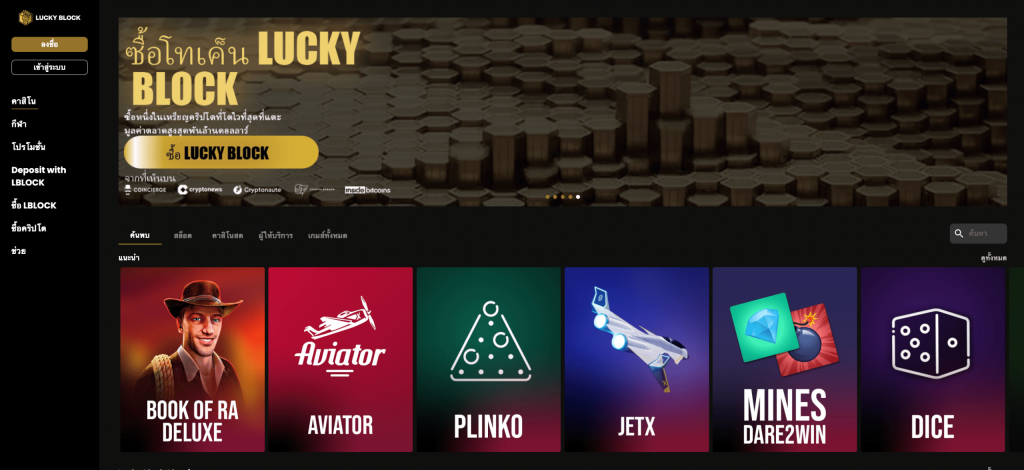Click the Cryptonaute logo

[x=257, y=190]
